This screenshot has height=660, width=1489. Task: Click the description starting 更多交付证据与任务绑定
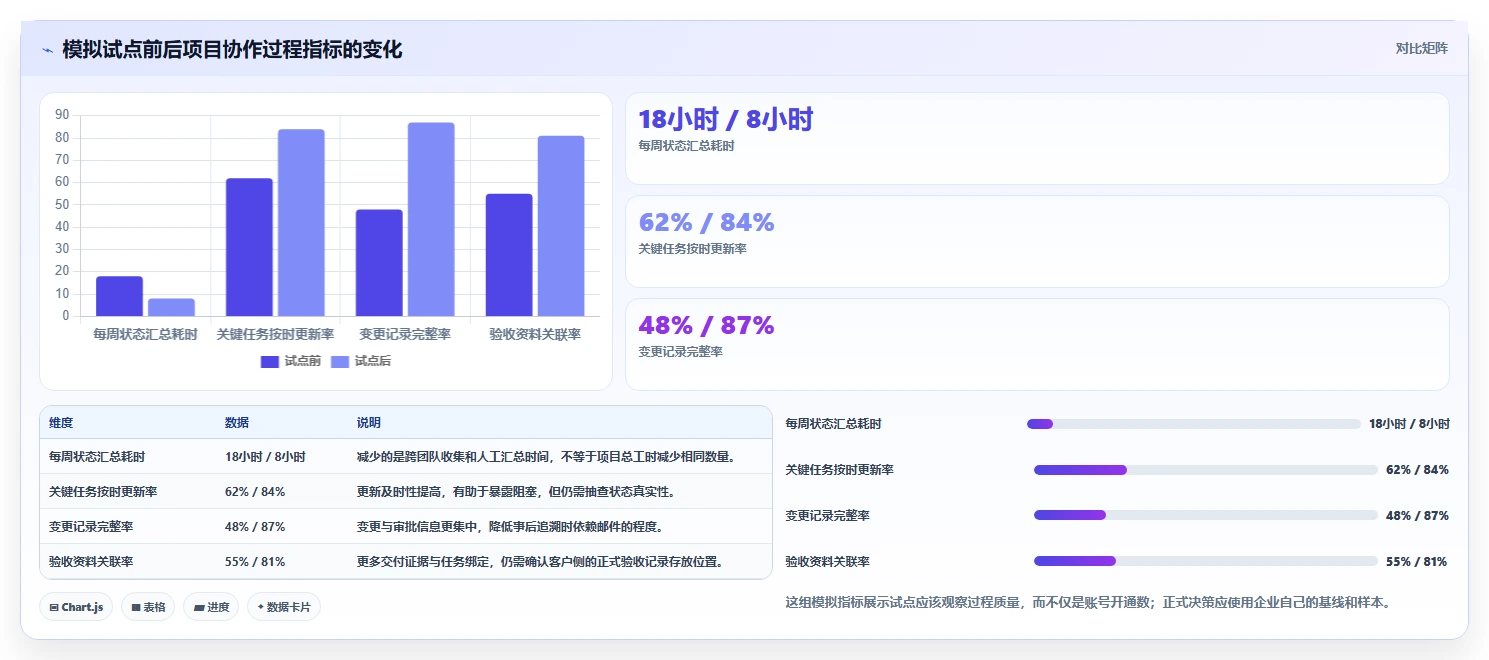tap(540, 562)
